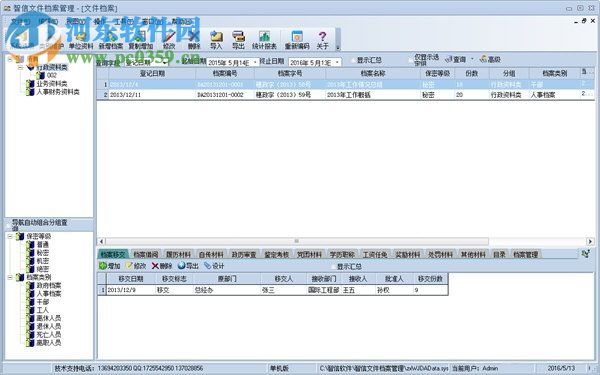Screen dimensions: 600x375
Task: Collapse the 保密等级 tree node
Action: pos(10,236)
